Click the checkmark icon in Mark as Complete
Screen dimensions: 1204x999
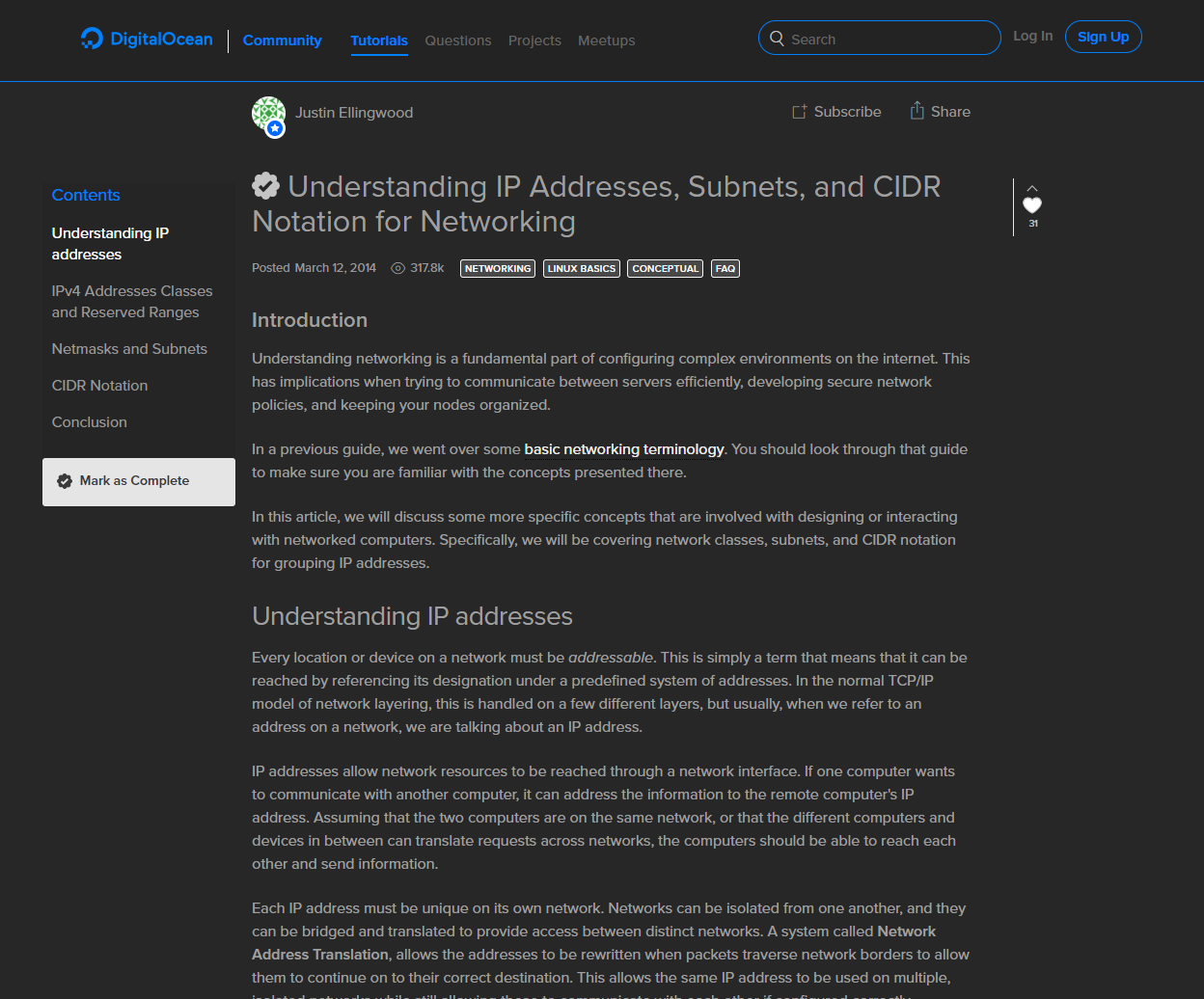pos(65,481)
